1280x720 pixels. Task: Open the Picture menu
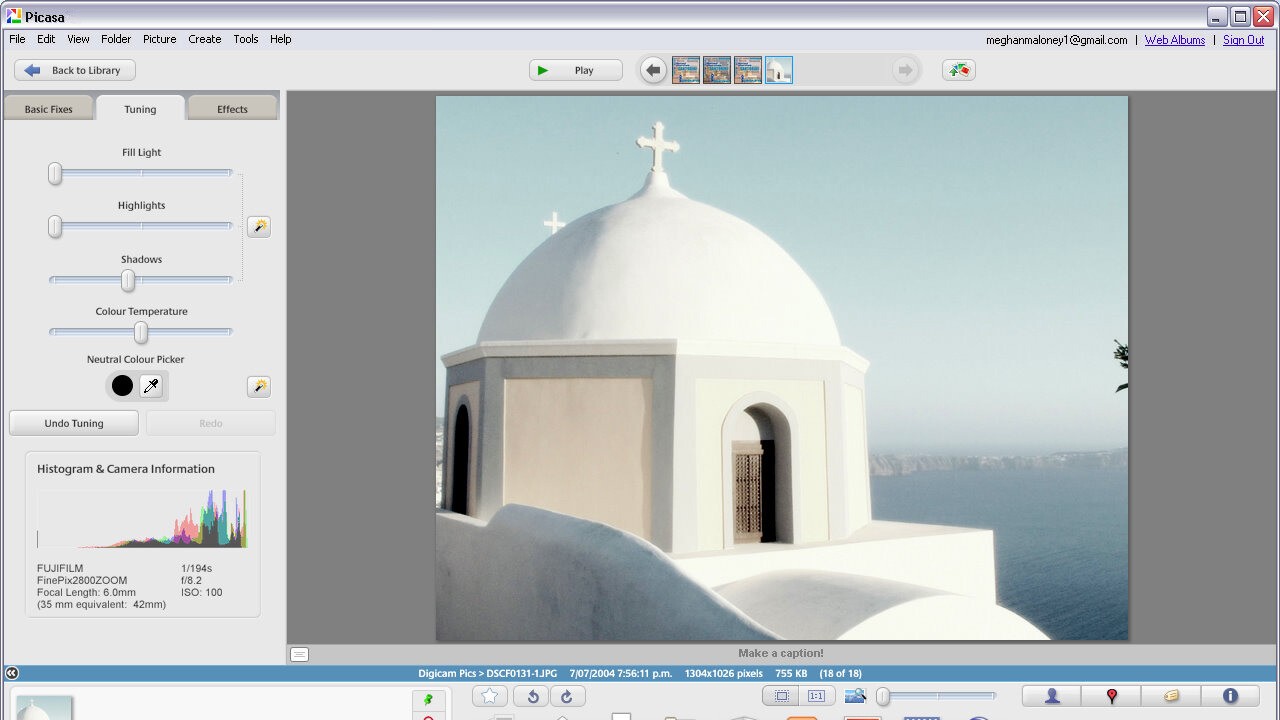(159, 39)
